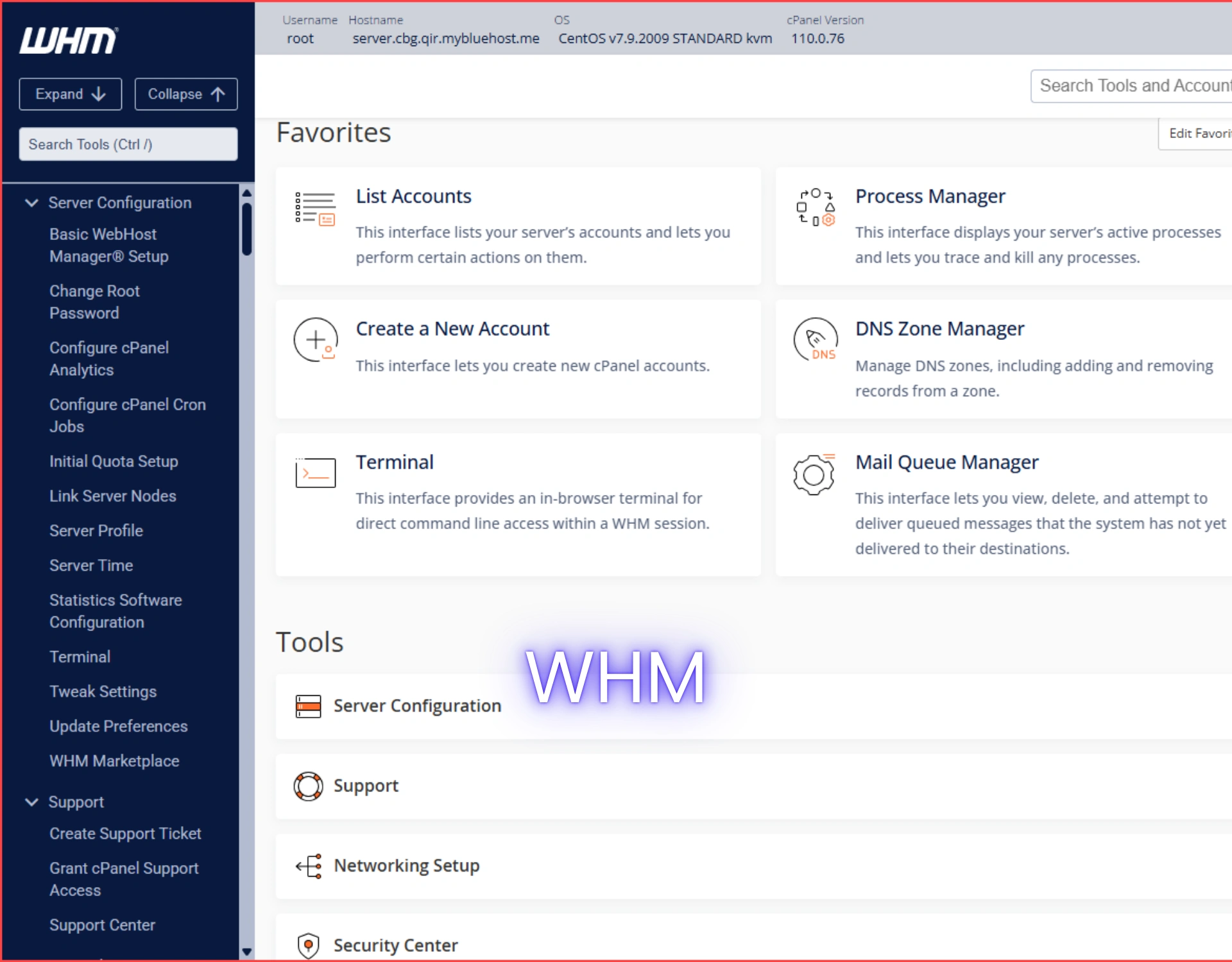The width and height of the screenshot is (1232, 962).
Task: Open Terminal using its console icon
Action: pyautogui.click(x=315, y=473)
